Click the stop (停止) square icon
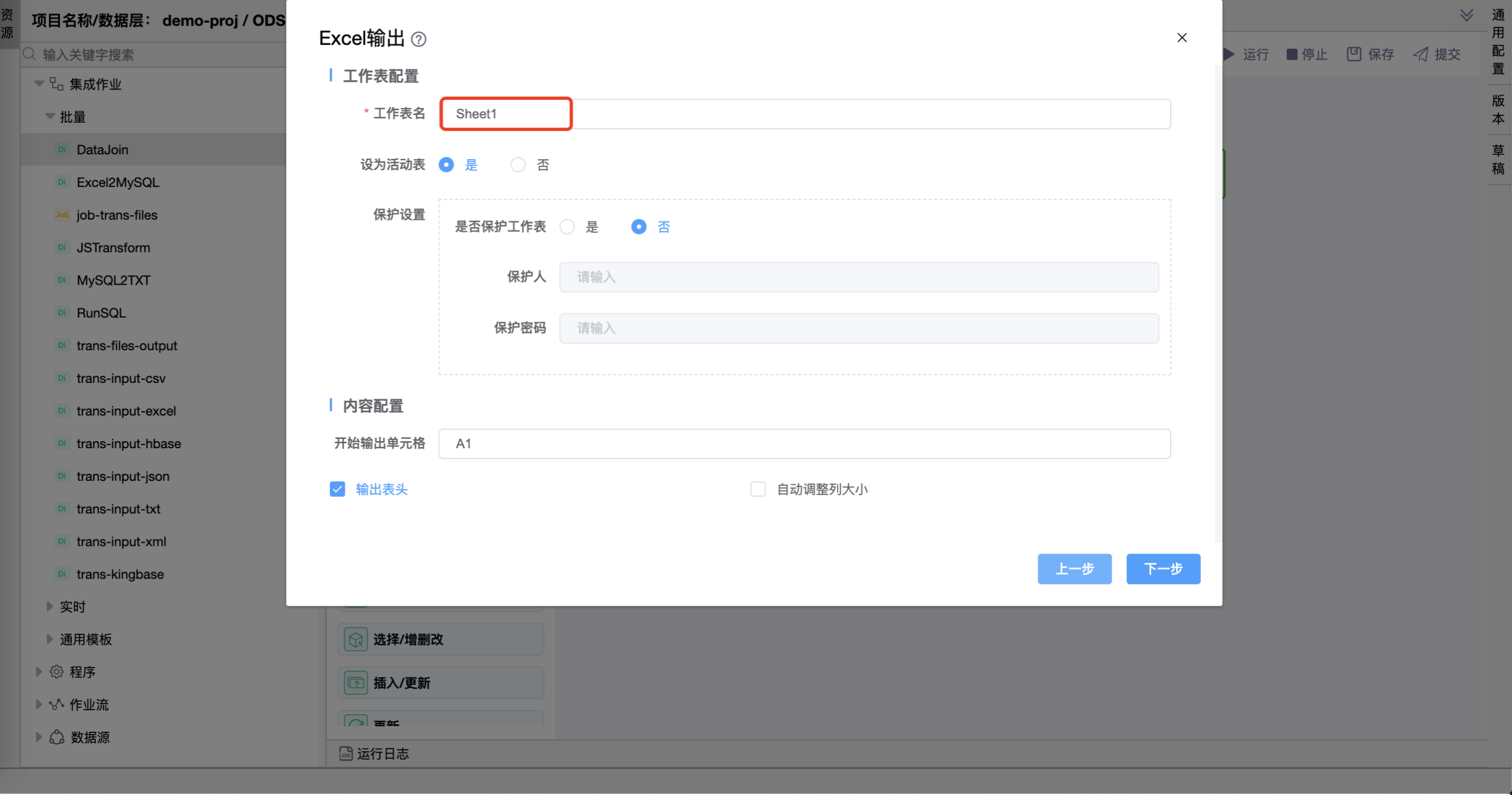The height and width of the screenshot is (795, 1512). click(1291, 55)
